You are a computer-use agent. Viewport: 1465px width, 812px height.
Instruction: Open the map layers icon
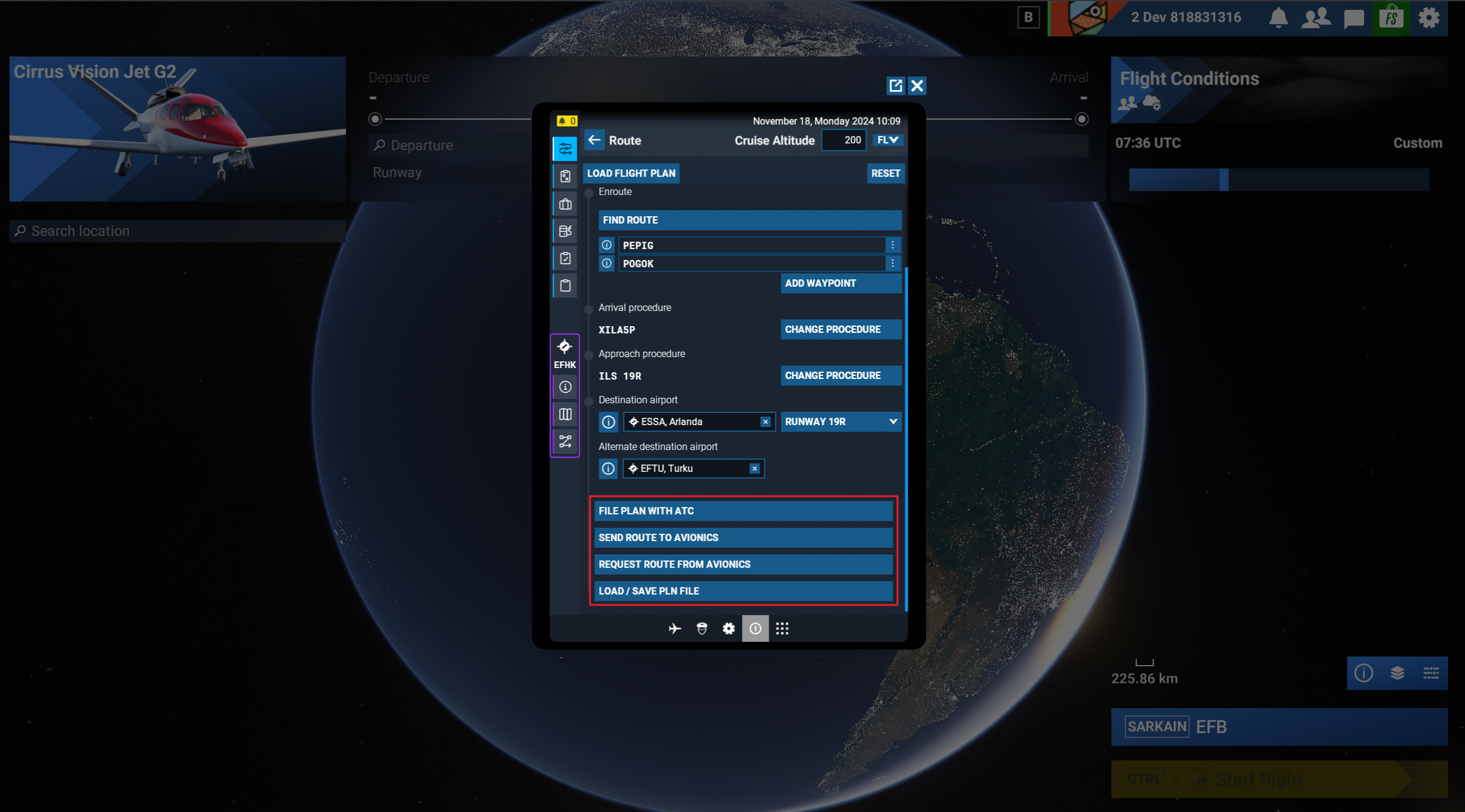click(1397, 673)
